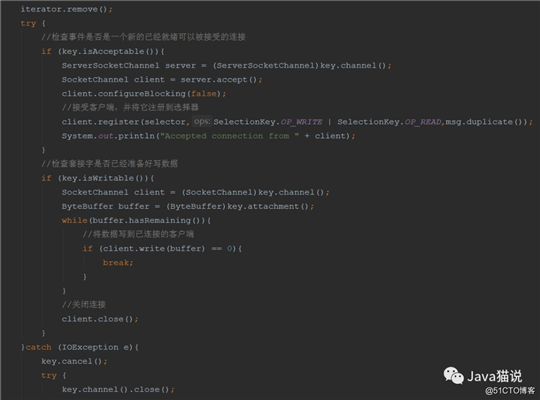The image size is (540, 400).
Task: Click the if (key.isAcceptable()) line
Action: coord(103,51)
